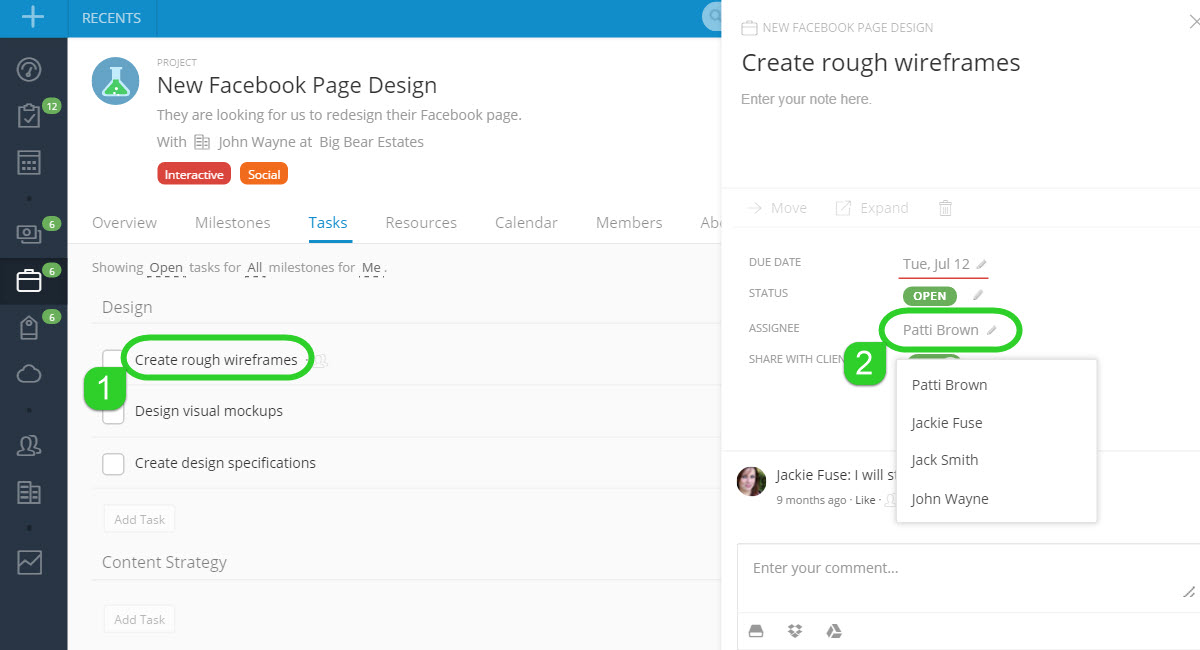The height and width of the screenshot is (650, 1200).
Task: Open the All milestones filter dropdown
Action: (x=255, y=268)
